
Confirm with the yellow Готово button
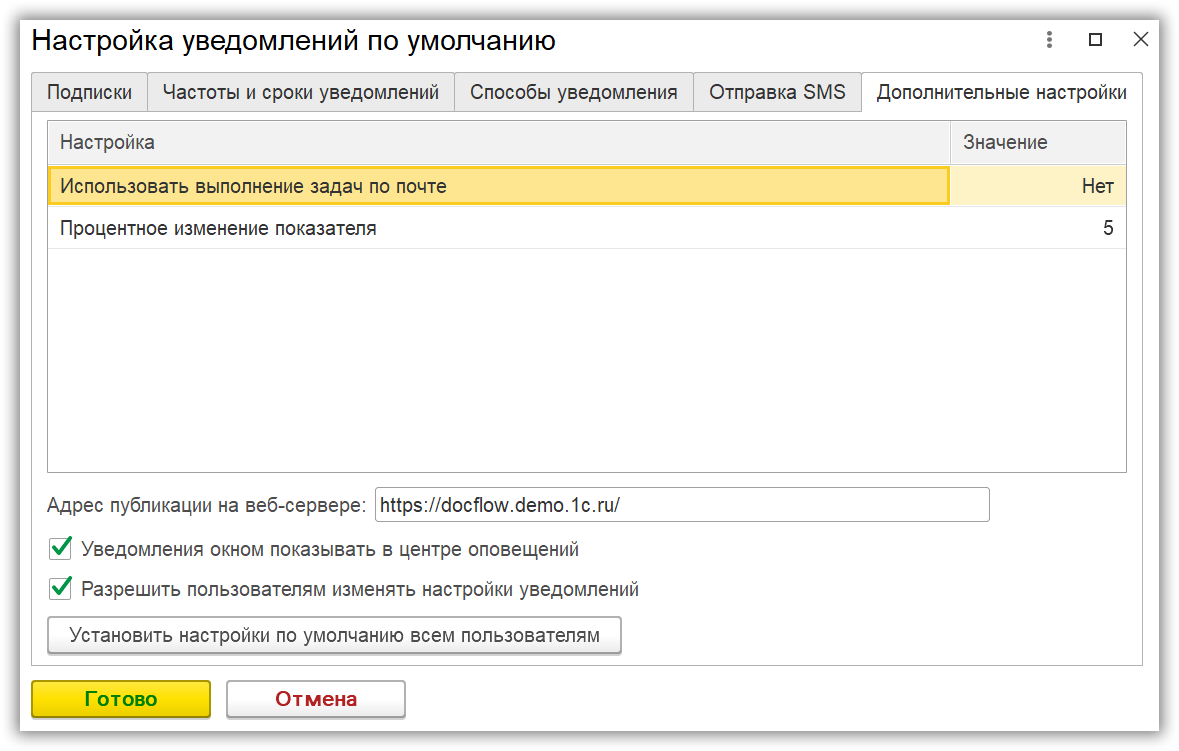(121, 699)
